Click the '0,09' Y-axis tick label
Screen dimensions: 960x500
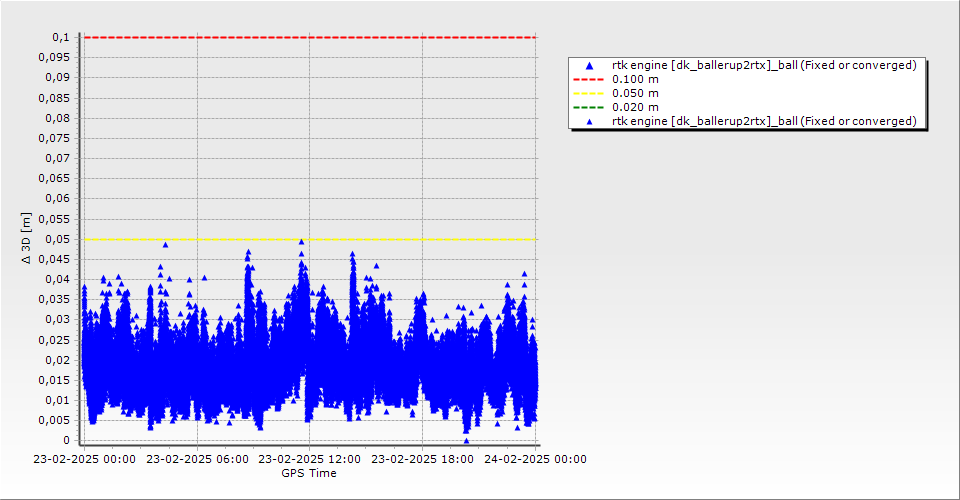tap(58, 78)
